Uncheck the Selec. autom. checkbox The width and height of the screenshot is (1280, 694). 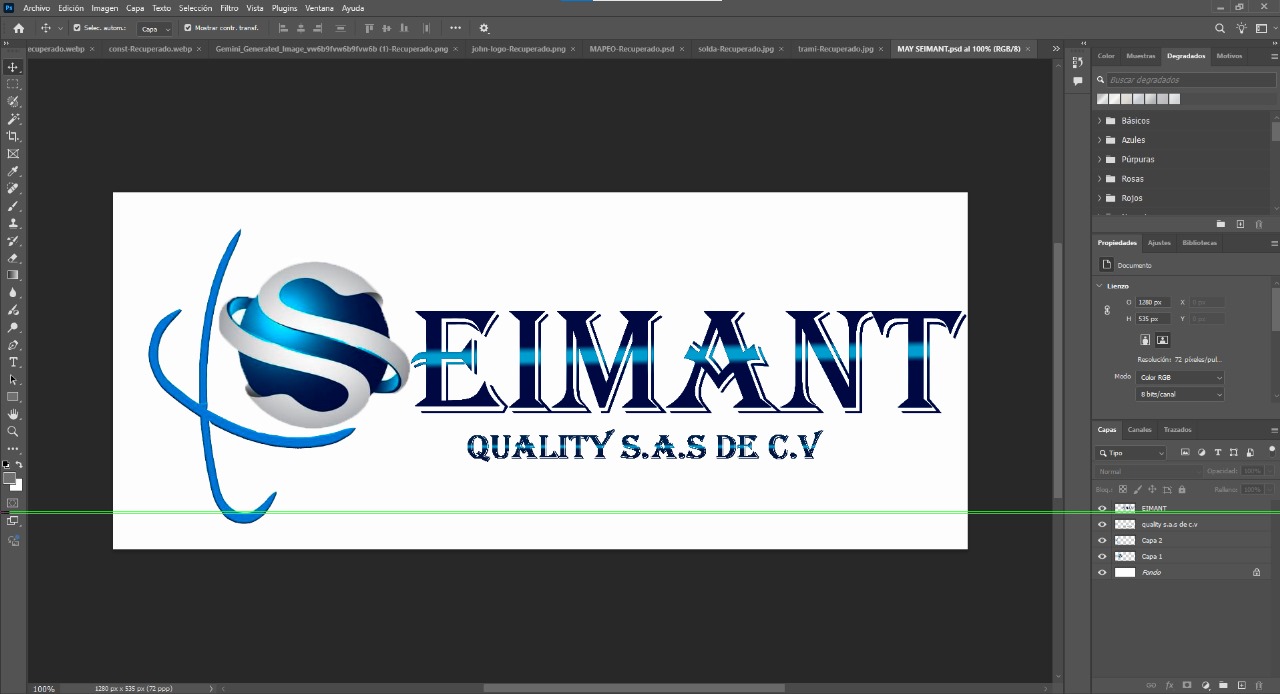(x=77, y=28)
